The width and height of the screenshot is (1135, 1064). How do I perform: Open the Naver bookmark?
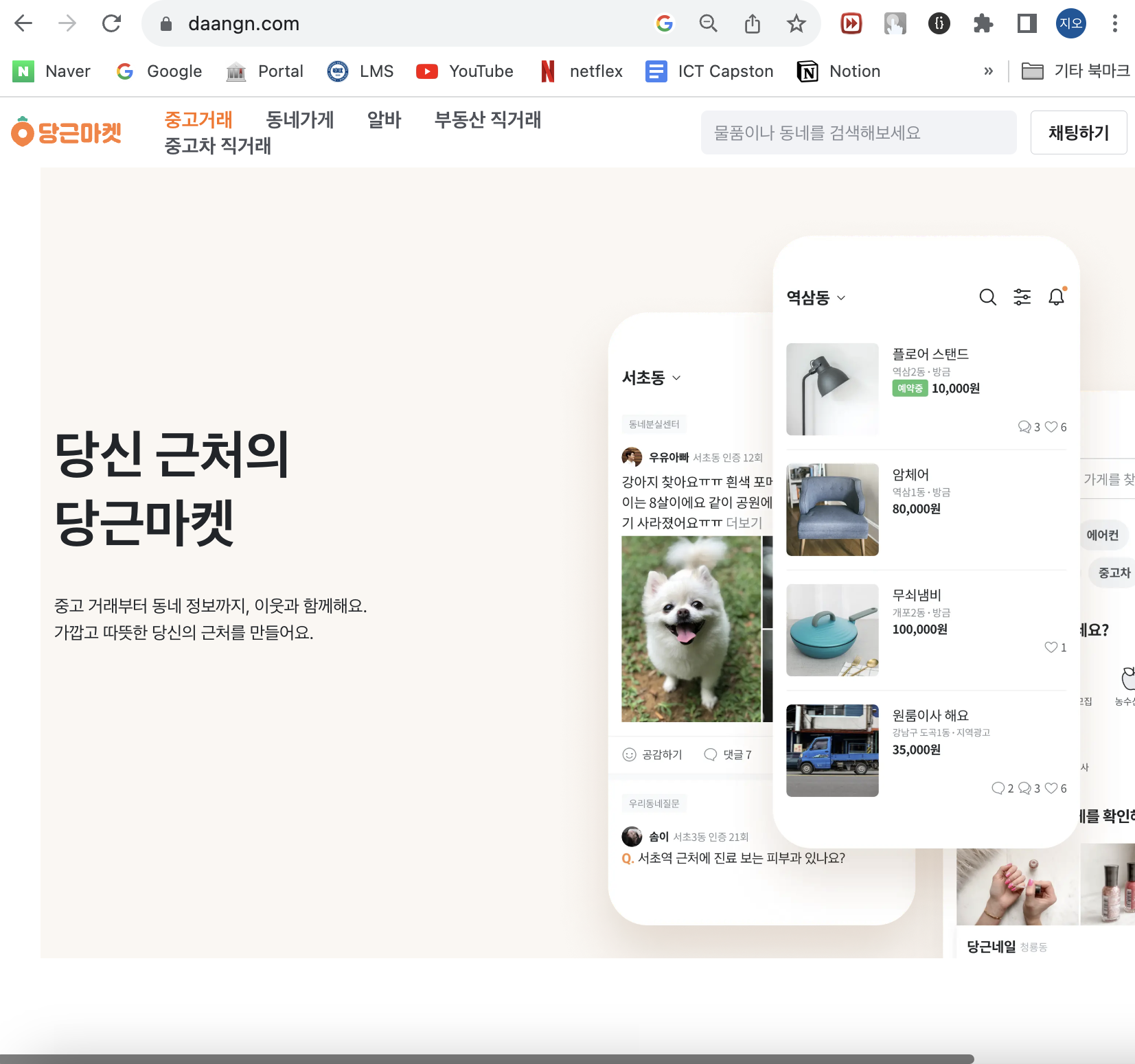click(x=51, y=71)
